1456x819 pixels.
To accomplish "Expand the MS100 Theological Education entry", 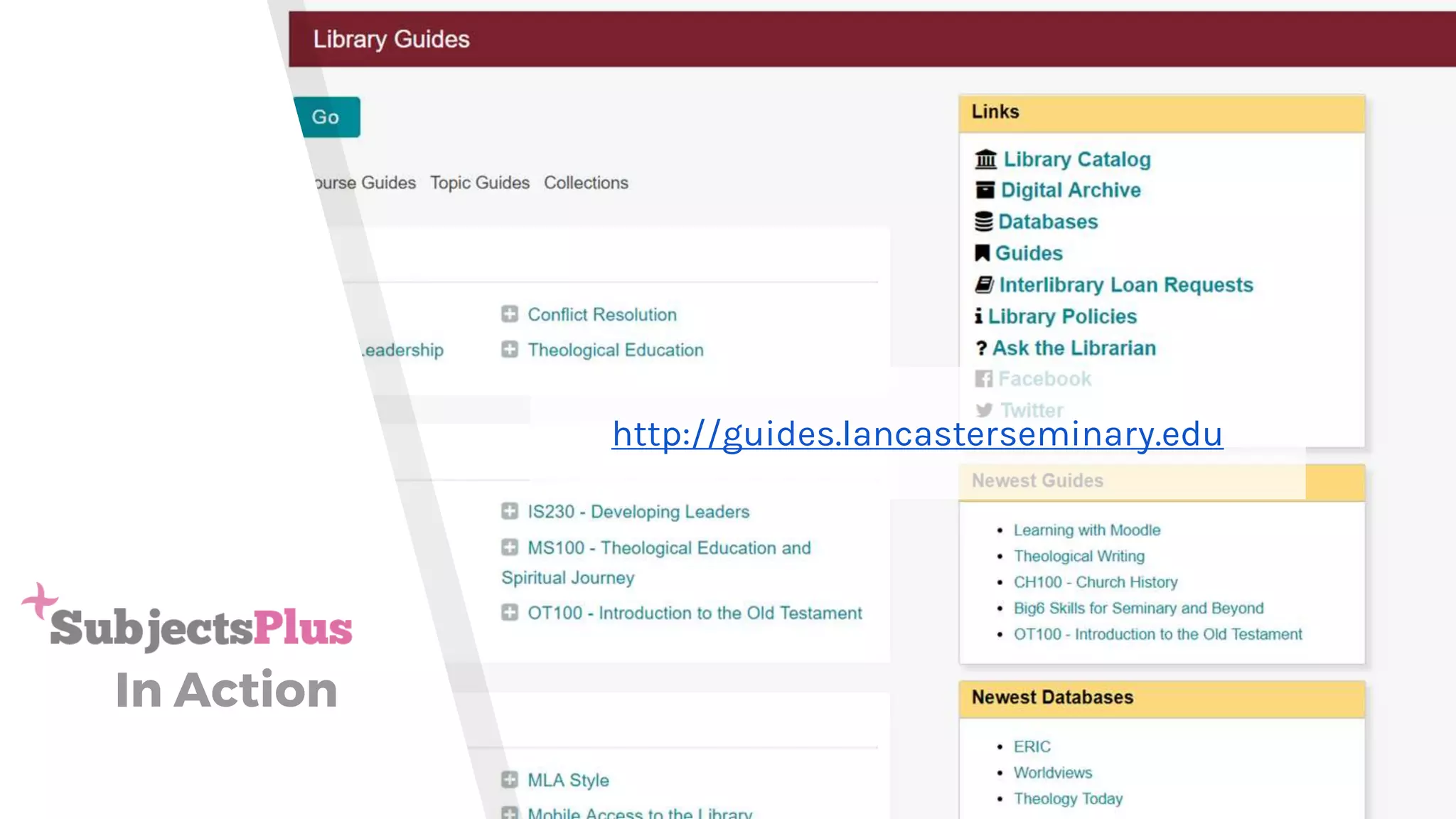I will [x=509, y=547].
